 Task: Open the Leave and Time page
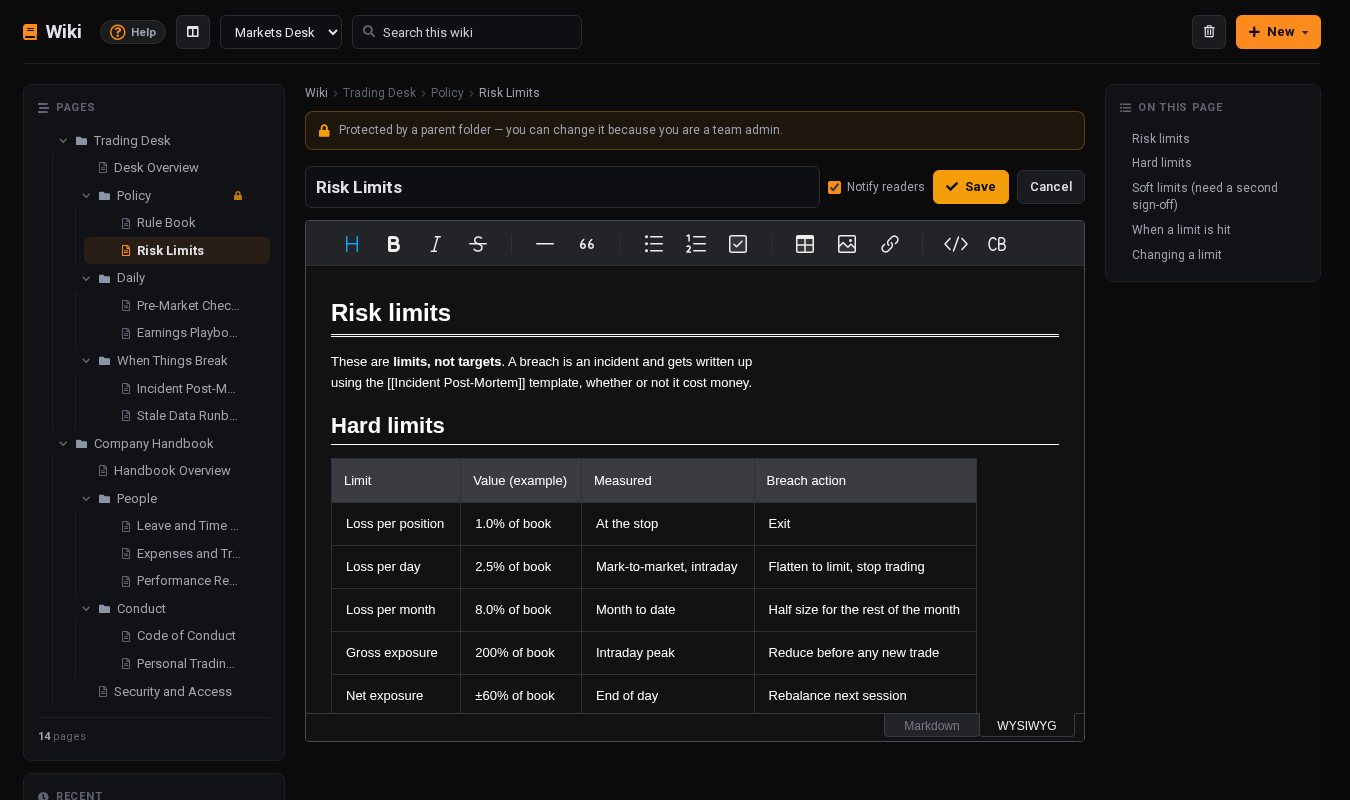(x=188, y=526)
